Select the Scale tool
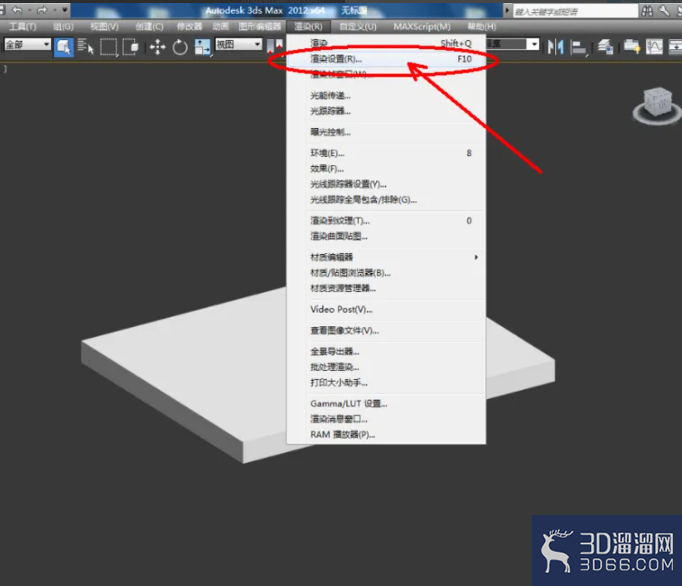The width and height of the screenshot is (682, 586). pyautogui.click(x=202, y=47)
